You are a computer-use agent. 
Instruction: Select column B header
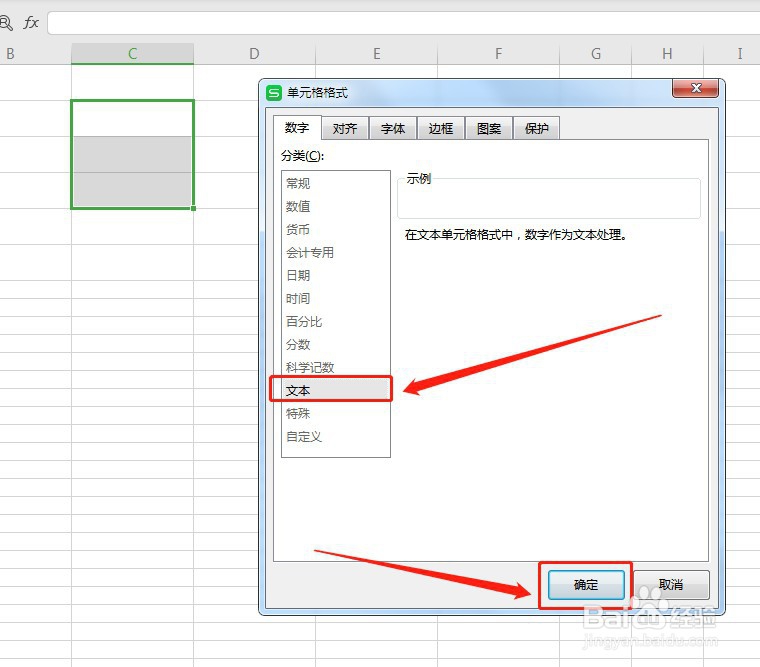click(35, 53)
